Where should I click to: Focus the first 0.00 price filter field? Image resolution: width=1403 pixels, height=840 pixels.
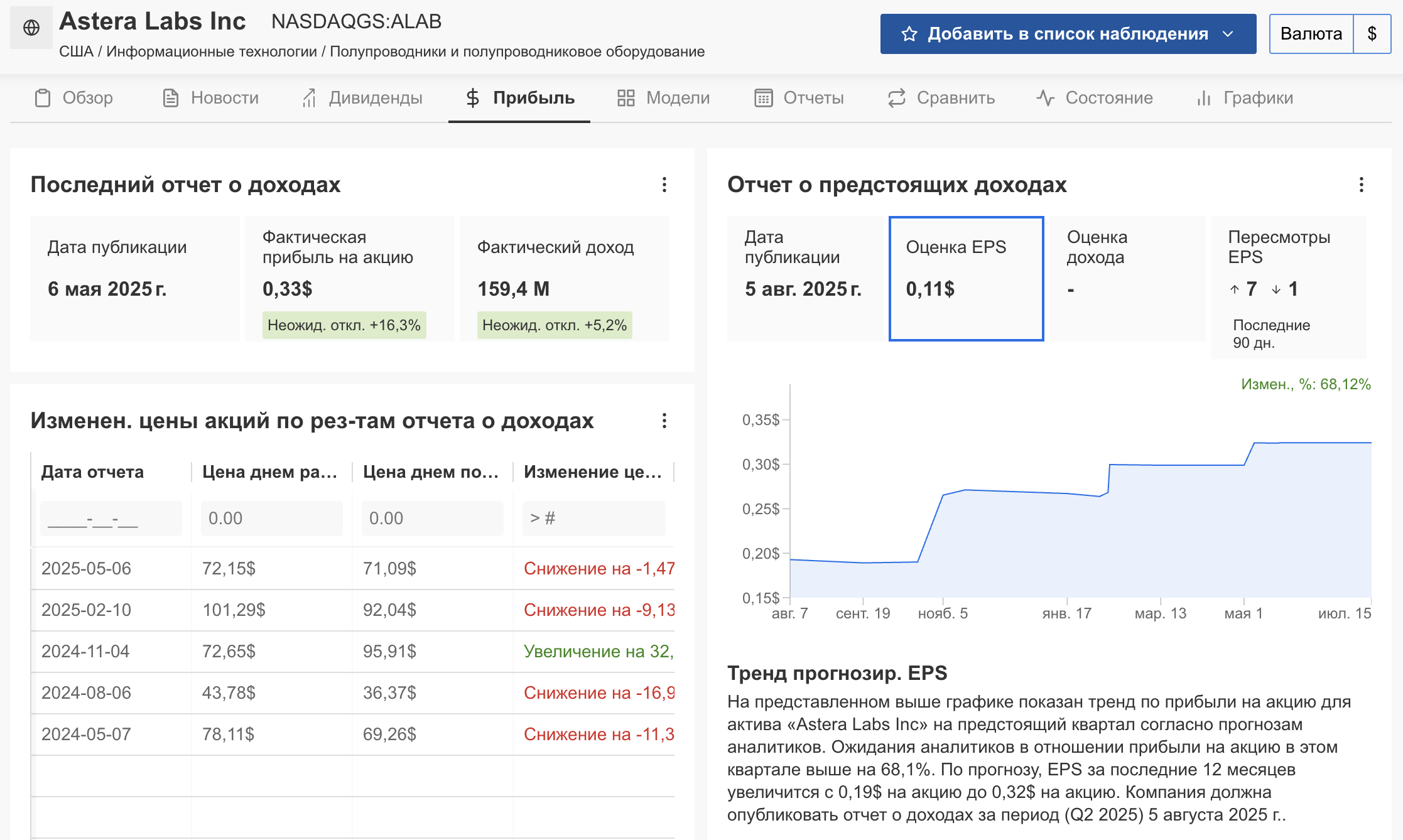coord(272,519)
